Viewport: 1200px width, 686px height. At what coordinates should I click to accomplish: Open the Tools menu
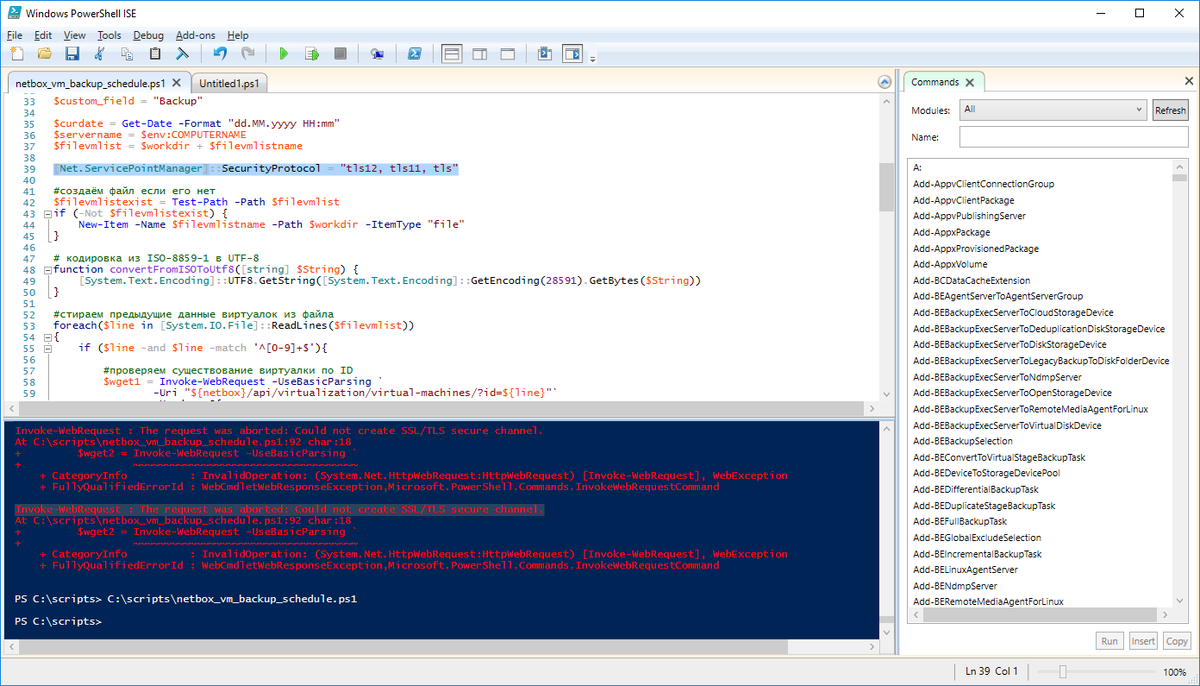coord(109,35)
